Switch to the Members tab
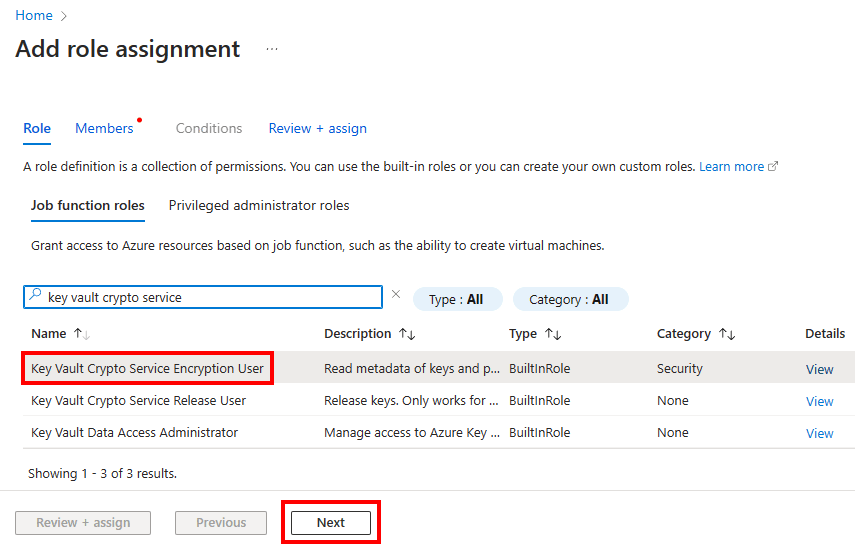This screenshot has height=545, width=855. [104, 128]
